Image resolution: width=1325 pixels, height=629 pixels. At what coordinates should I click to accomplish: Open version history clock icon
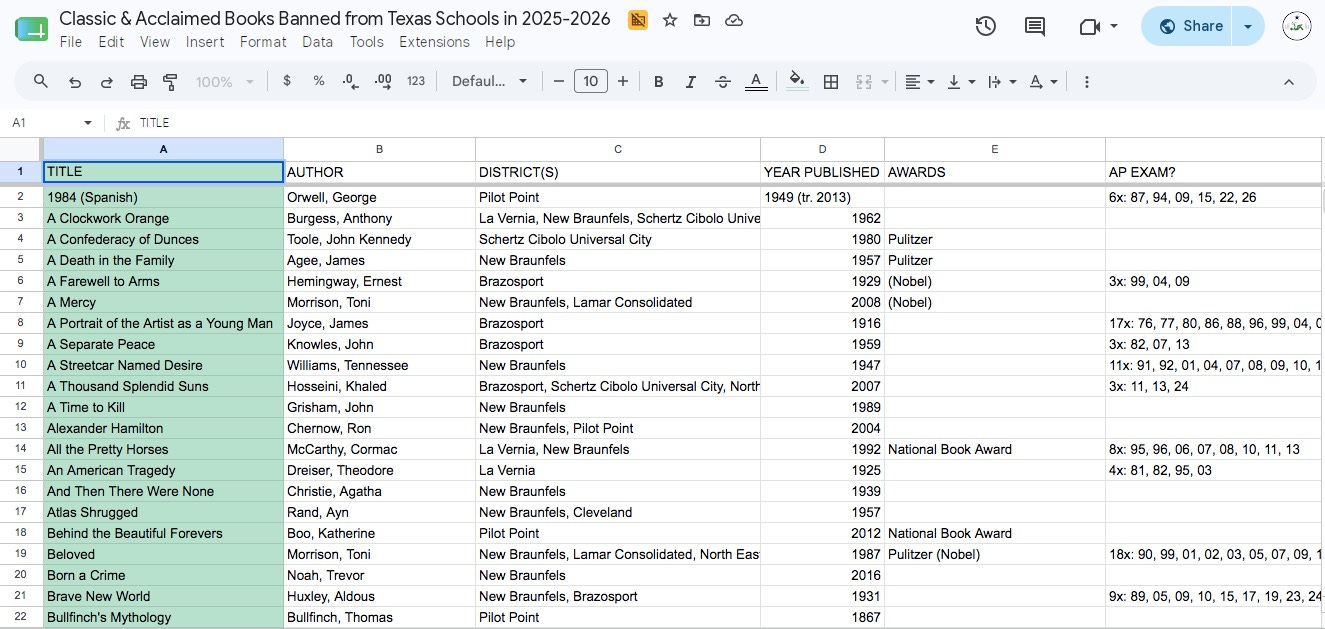click(986, 27)
